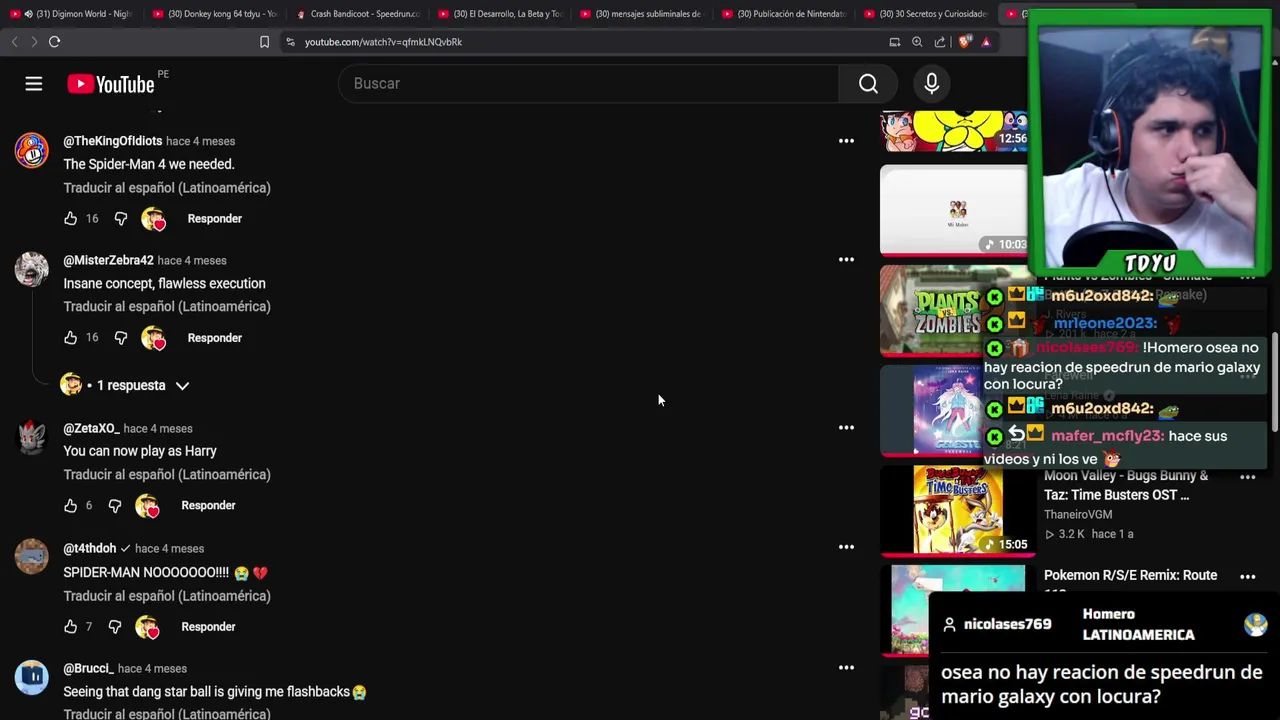The width and height of the screenshot is (1280, 720).
Task: Open options menu for @t4thdoh comment
Action: click(846, 547)
